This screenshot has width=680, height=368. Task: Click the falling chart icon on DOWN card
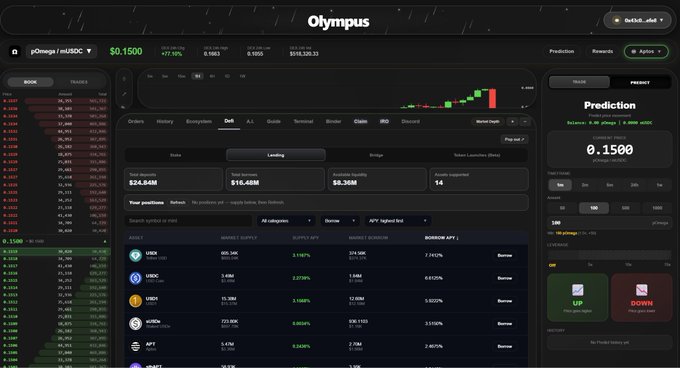pyautogui.click(x=641, y=290)
